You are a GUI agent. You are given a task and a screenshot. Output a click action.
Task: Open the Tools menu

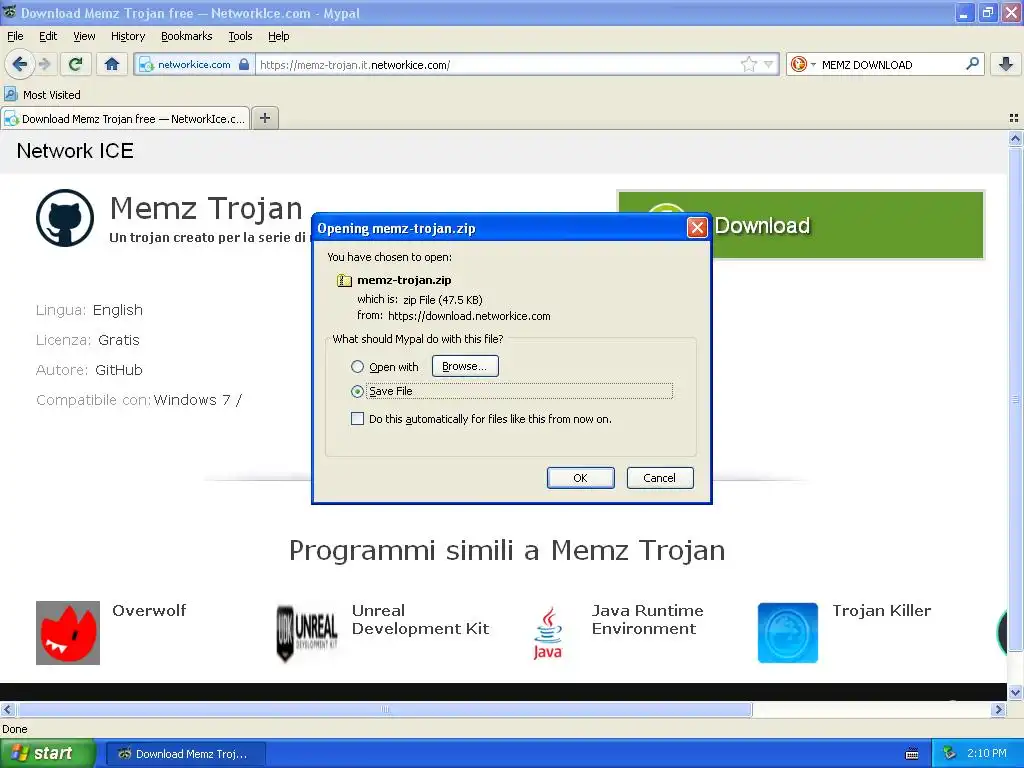click(240, 37)
